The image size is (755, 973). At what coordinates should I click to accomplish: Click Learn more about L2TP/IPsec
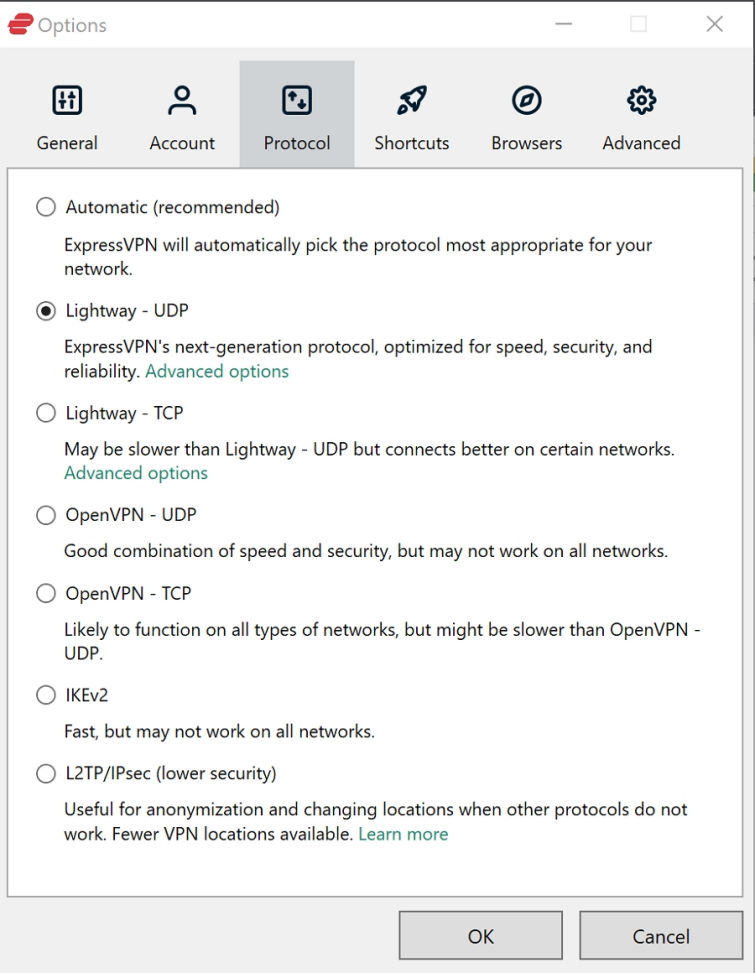pyautogui.click(x=403, y=833)
